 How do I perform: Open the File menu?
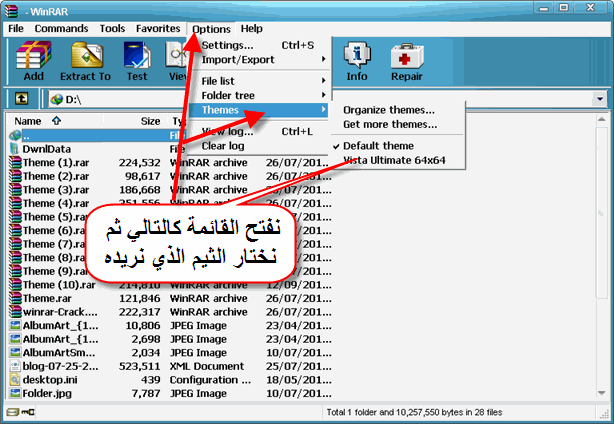coord(16,29)
